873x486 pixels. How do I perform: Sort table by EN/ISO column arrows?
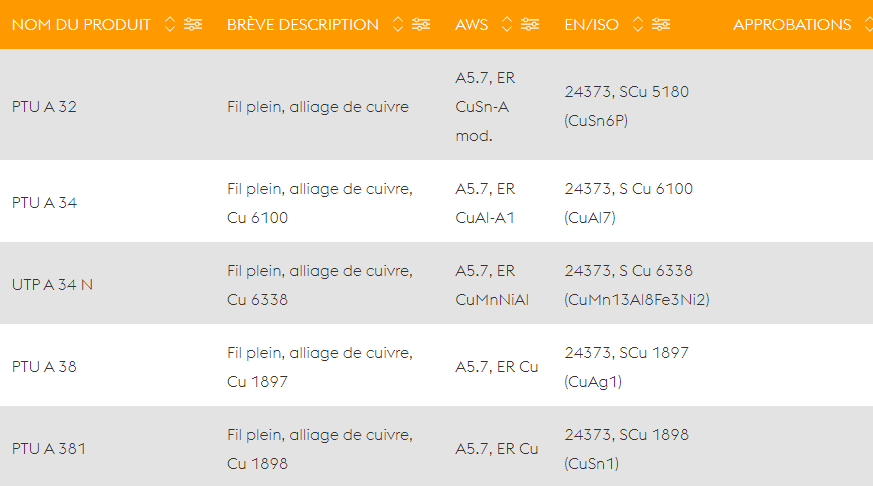pos(638,24)
